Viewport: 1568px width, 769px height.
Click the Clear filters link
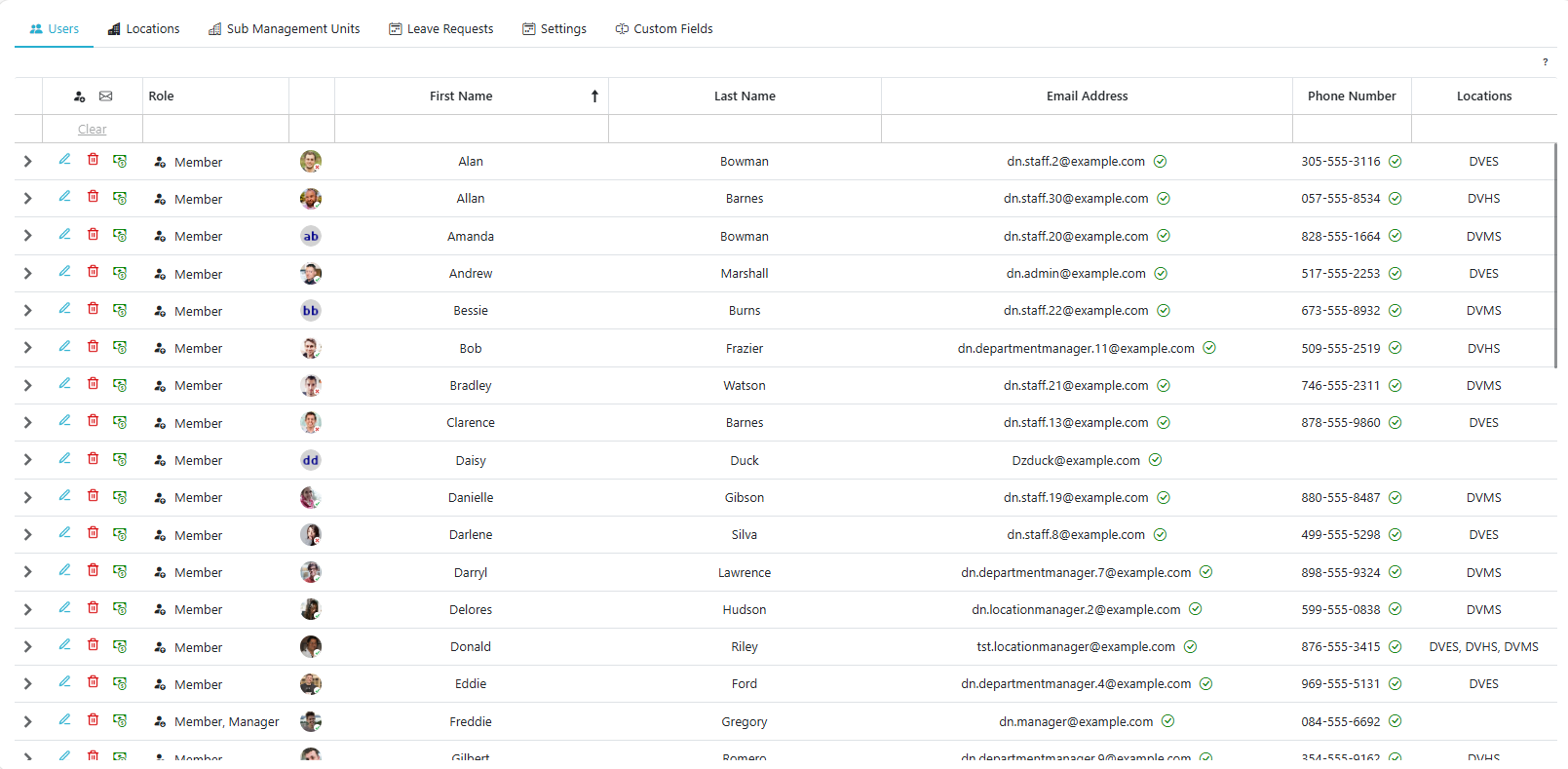click(x=93, y=130)
